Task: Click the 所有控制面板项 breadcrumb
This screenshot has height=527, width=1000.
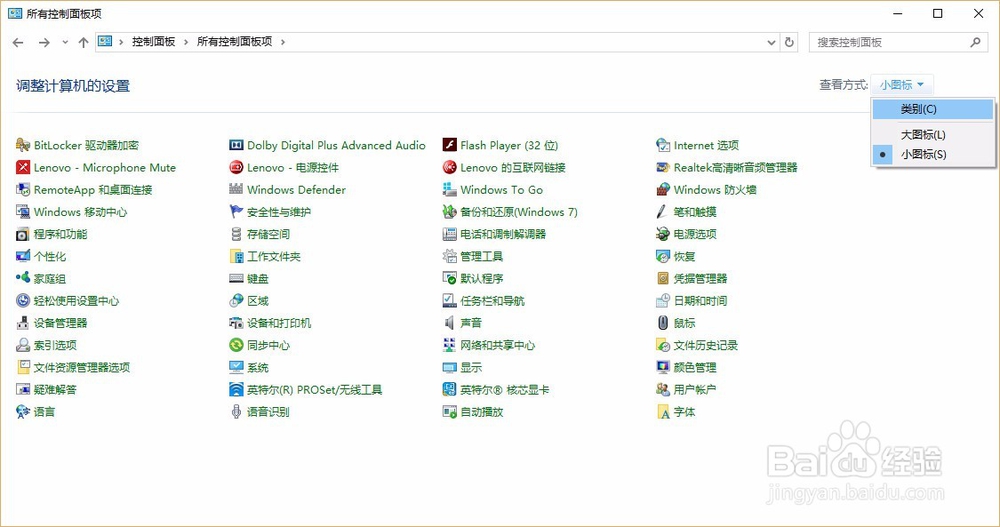Action: click(235, 42)
